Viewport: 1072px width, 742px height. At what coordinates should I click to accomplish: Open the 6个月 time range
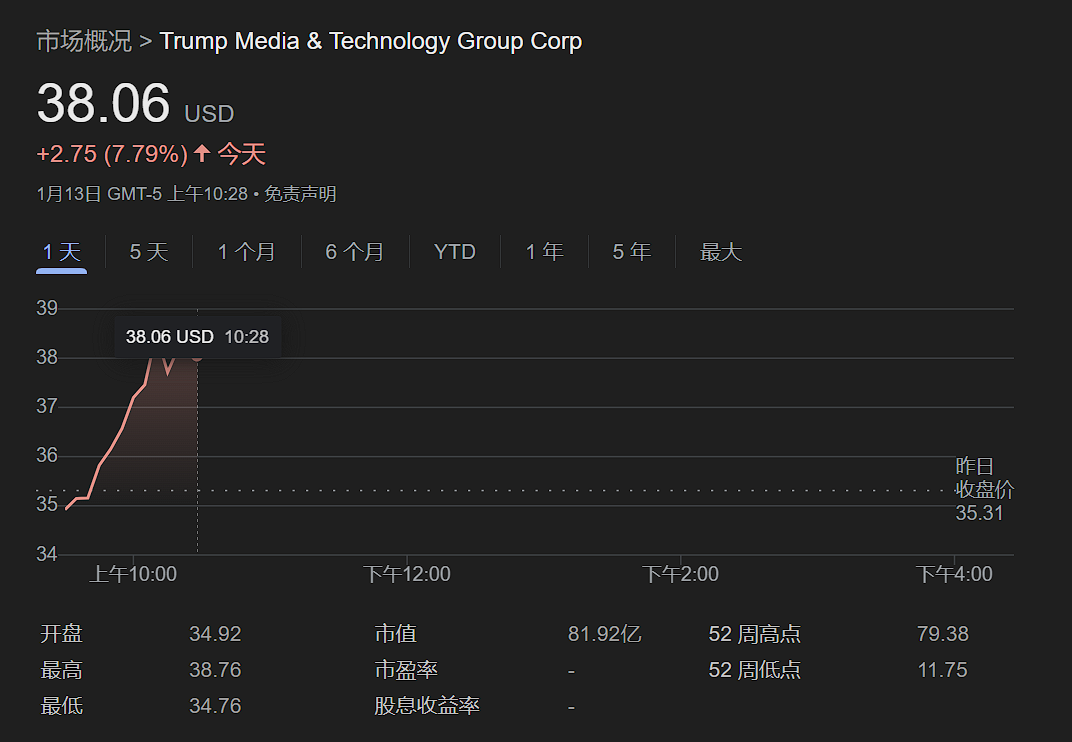coord(353,252)
